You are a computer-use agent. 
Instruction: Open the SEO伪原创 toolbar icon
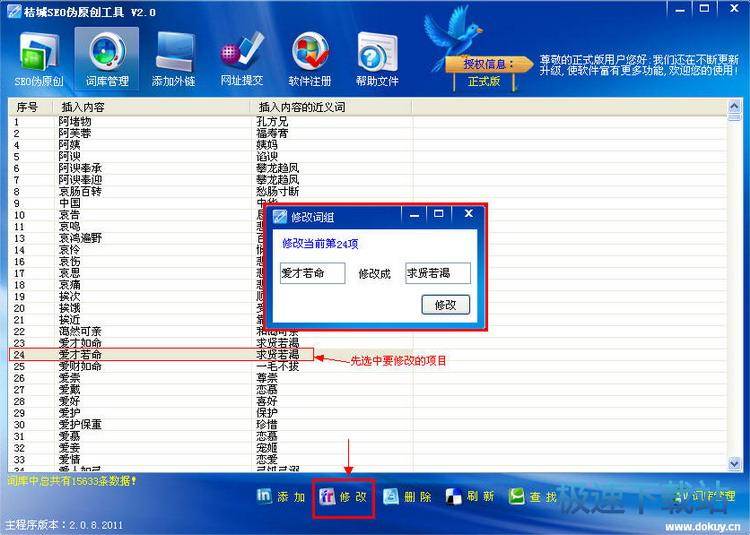click(39, 60)
